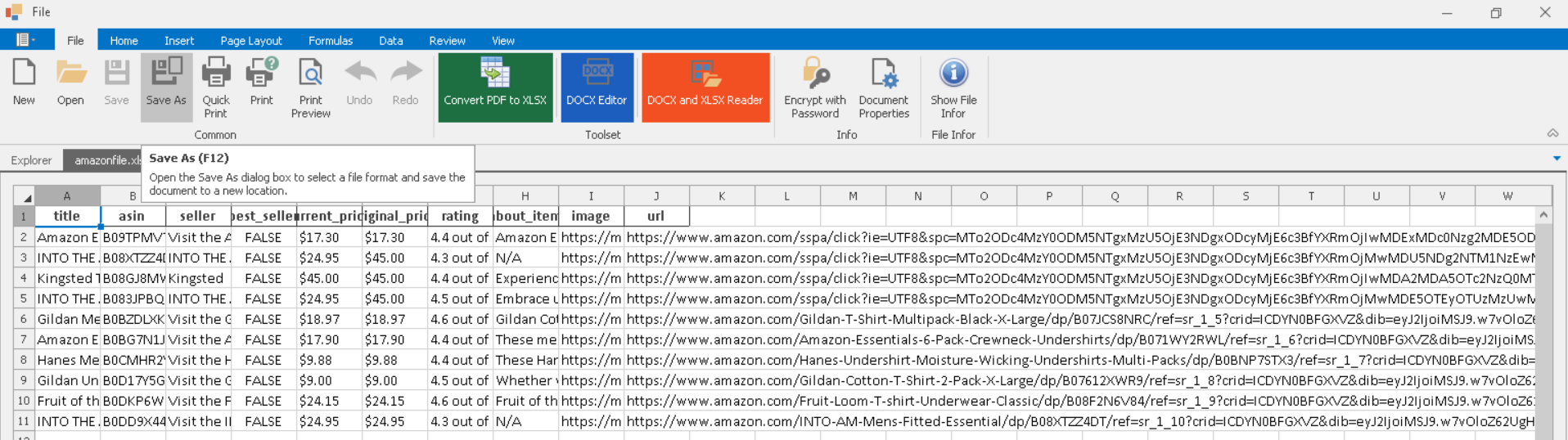Select the "Embrace" about_item cell in row 5

(x=525, y=299)
